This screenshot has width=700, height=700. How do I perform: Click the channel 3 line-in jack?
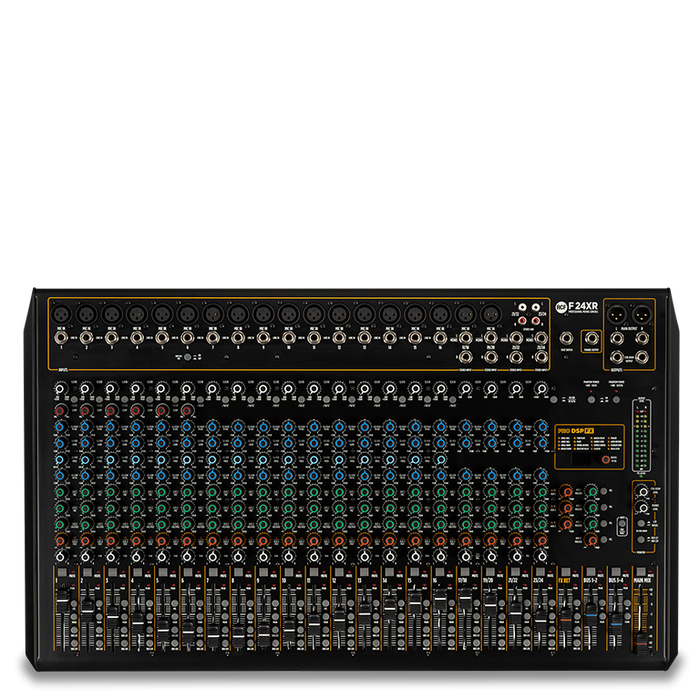(x=112, y=338)
